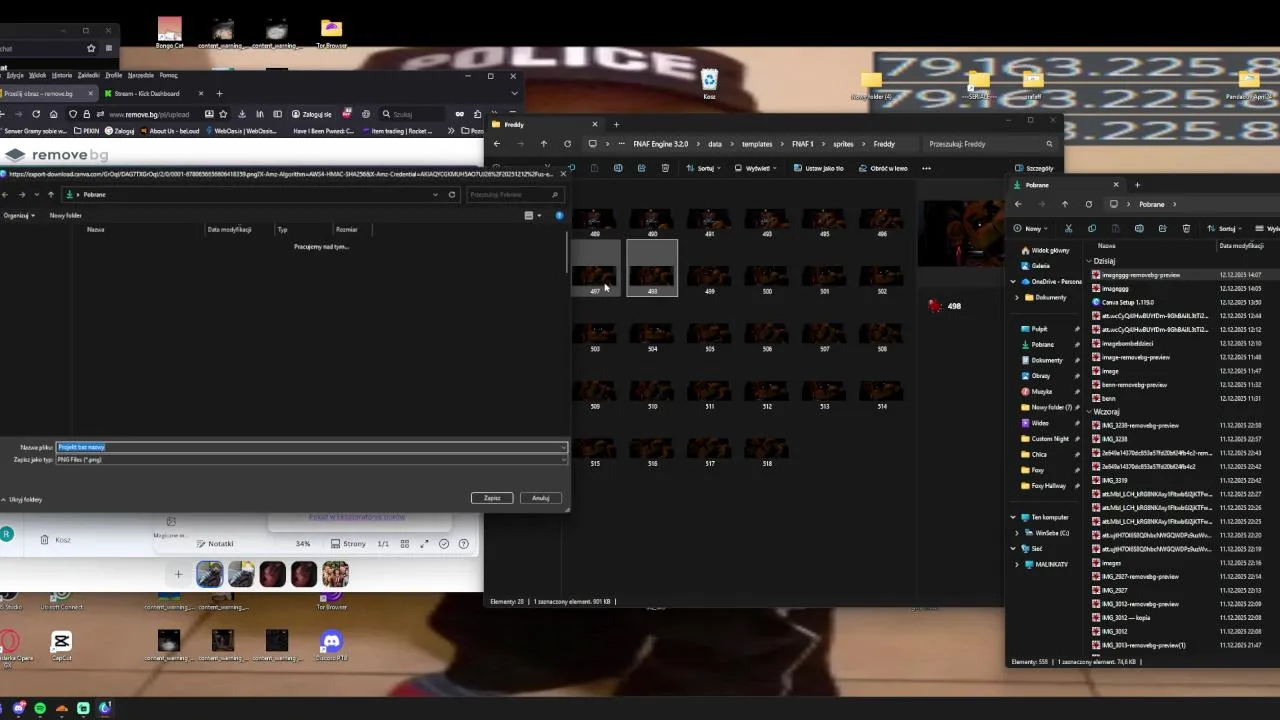The width and height of the screenshot is (1280, 720).
Task: Click Firefox reload page icon
Action: 36,114
